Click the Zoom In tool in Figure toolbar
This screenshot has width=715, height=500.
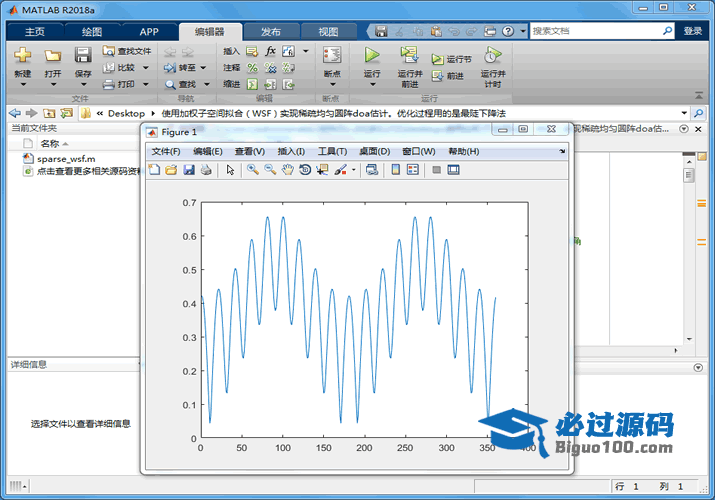tap(253, 170)
